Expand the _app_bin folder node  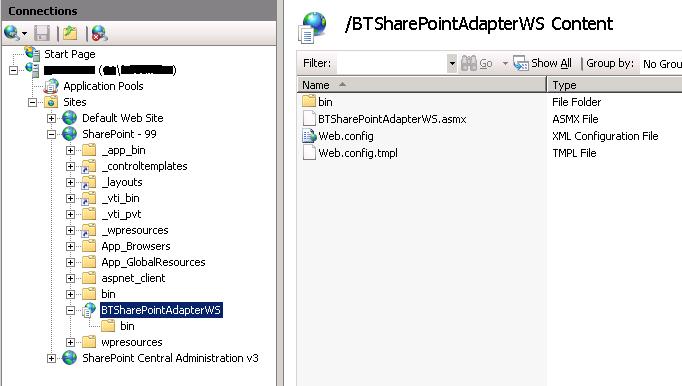click(x=70, y=150)
